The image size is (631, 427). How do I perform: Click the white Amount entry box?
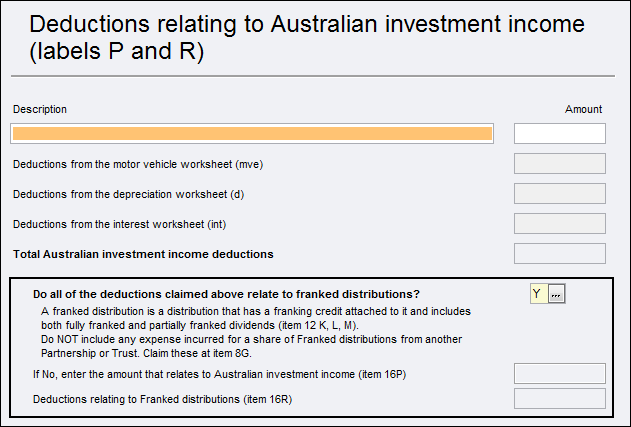pos(559,134)
